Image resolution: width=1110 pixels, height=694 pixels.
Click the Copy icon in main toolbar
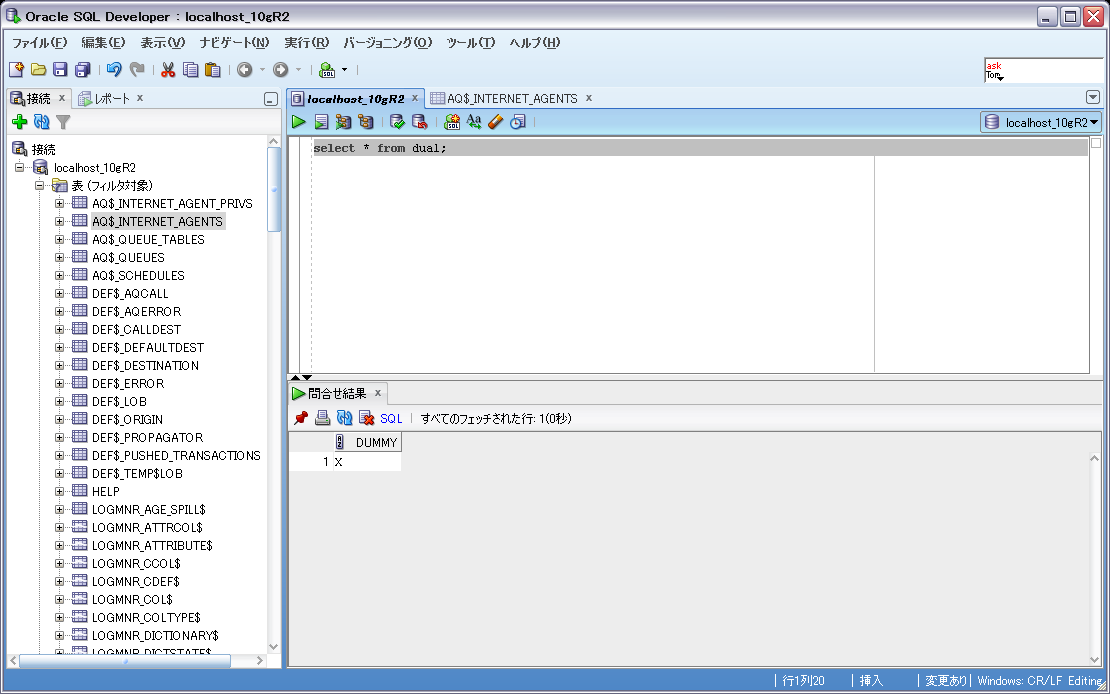tap(190, 69)
